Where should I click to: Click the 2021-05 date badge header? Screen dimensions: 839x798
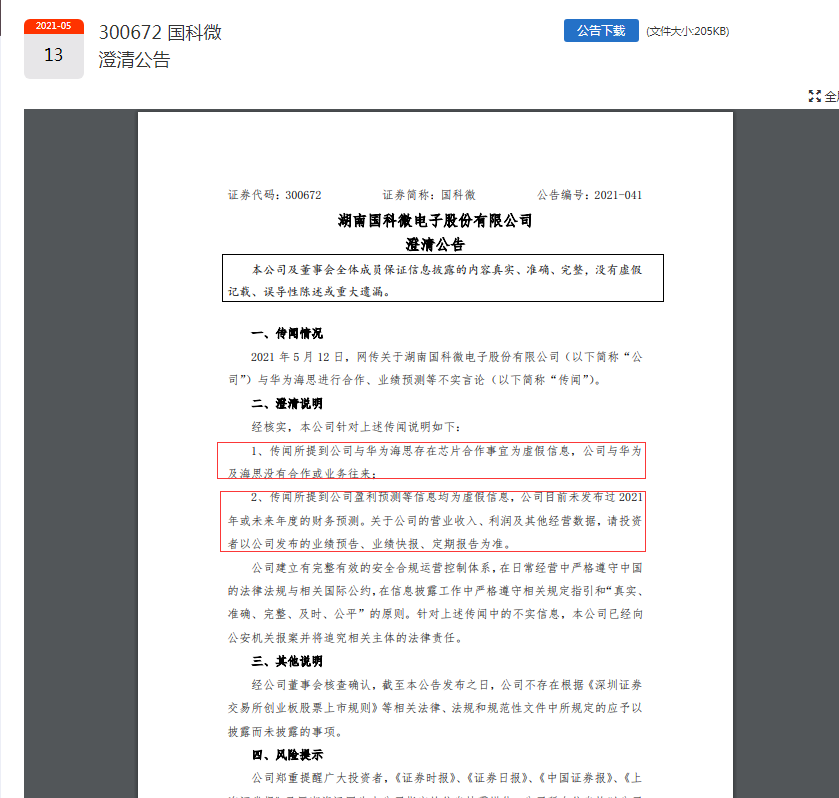(53, 26)
